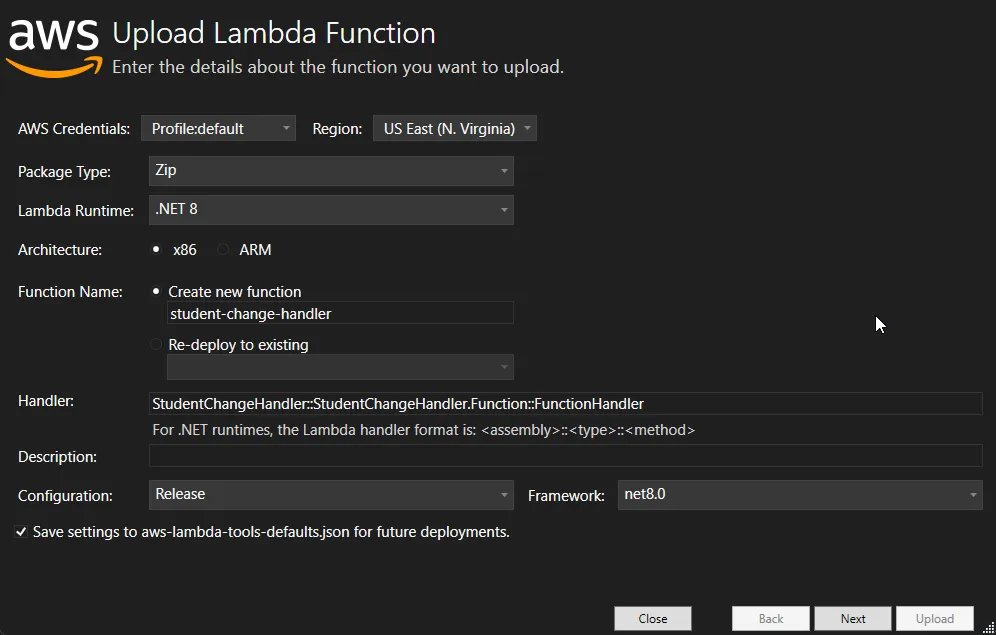Open the Lambda Runtime dropdown
996x635 pixels.
(x=330, y=210)
